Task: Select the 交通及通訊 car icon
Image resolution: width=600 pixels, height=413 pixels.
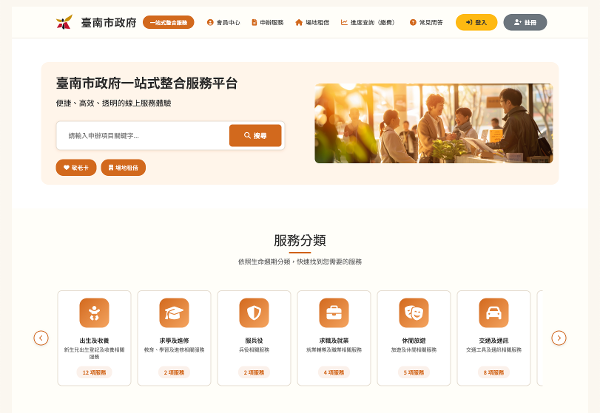Action: click(x=493, y=313)
